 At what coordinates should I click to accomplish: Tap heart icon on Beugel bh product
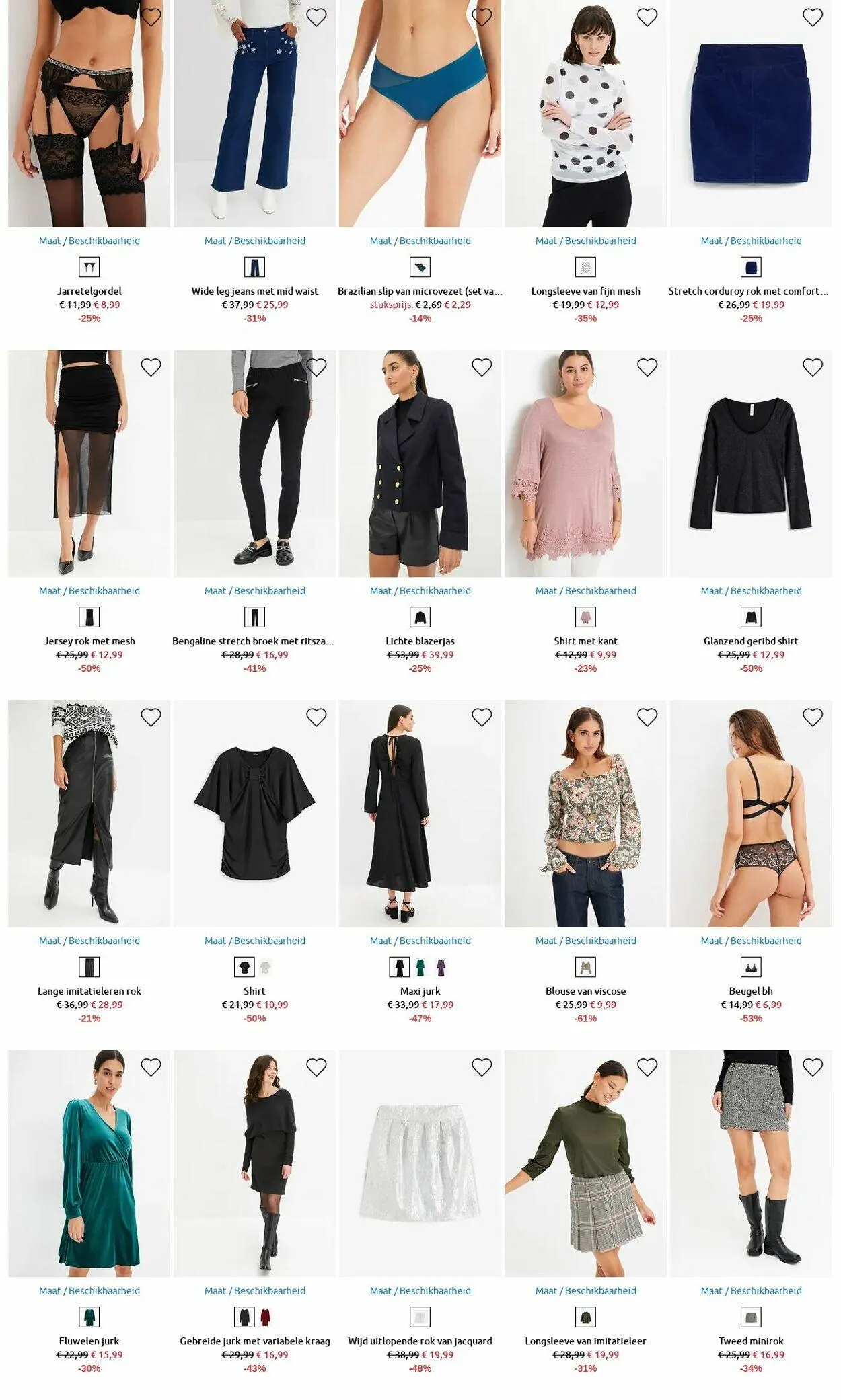[813, 717]
